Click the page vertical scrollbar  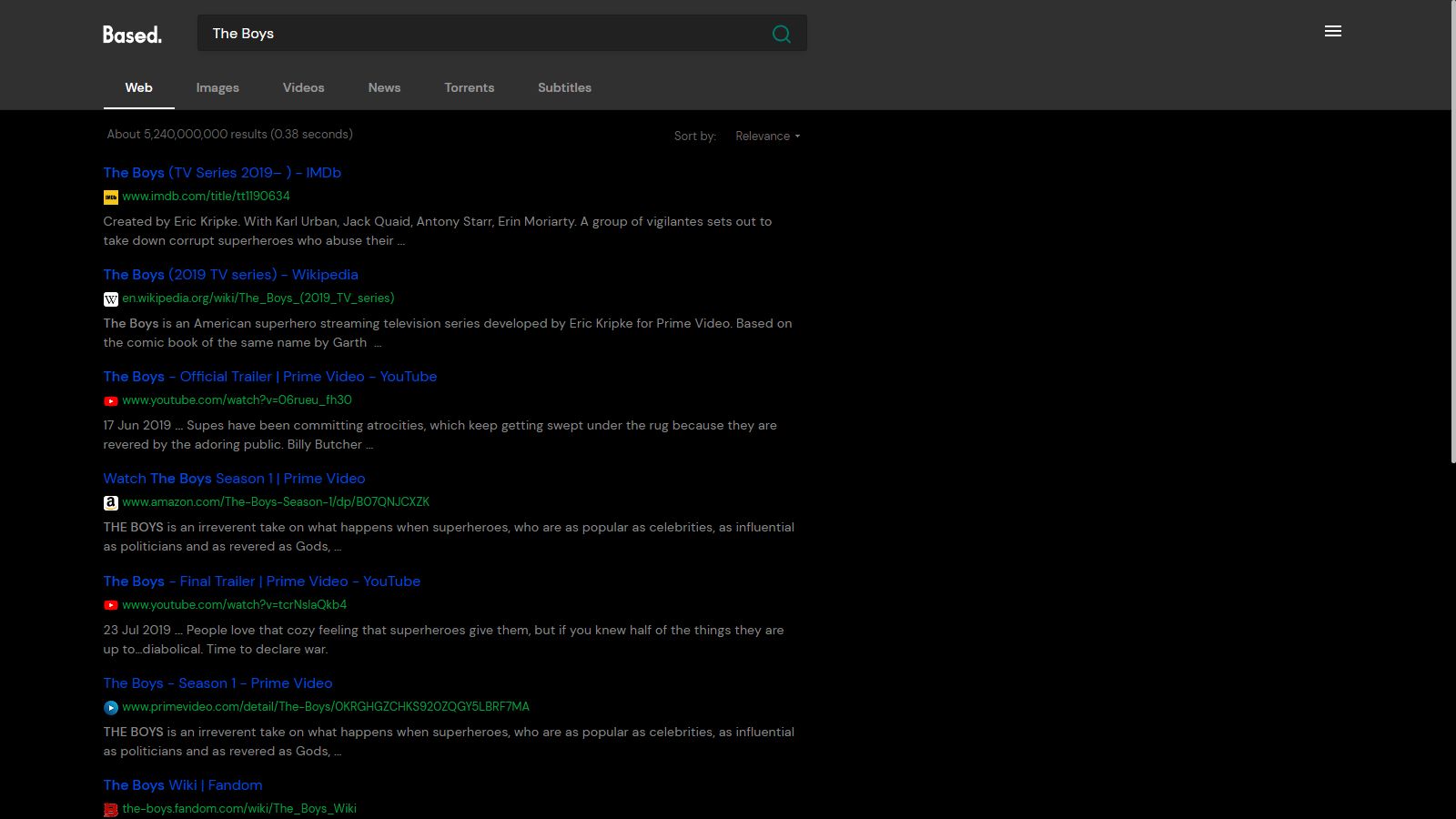pos(1451,232)
